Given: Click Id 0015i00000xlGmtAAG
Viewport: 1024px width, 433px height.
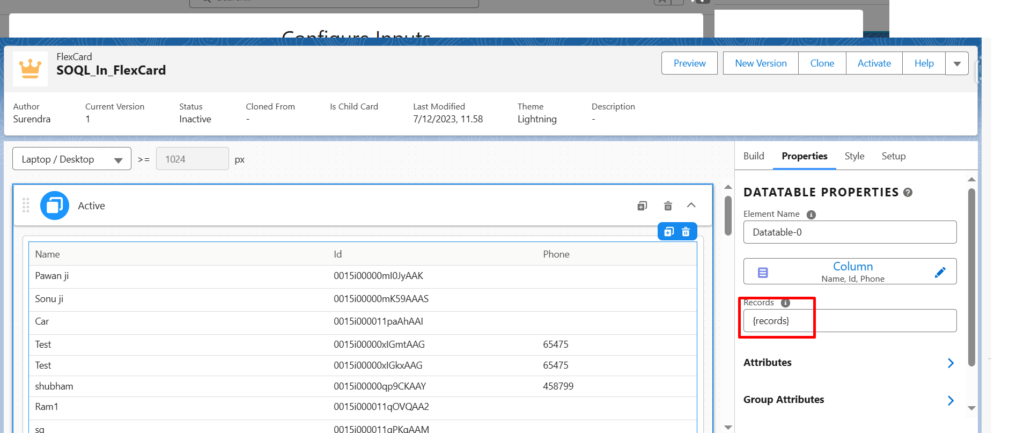Looking at the screenshot, I should (x=379, y=344).
